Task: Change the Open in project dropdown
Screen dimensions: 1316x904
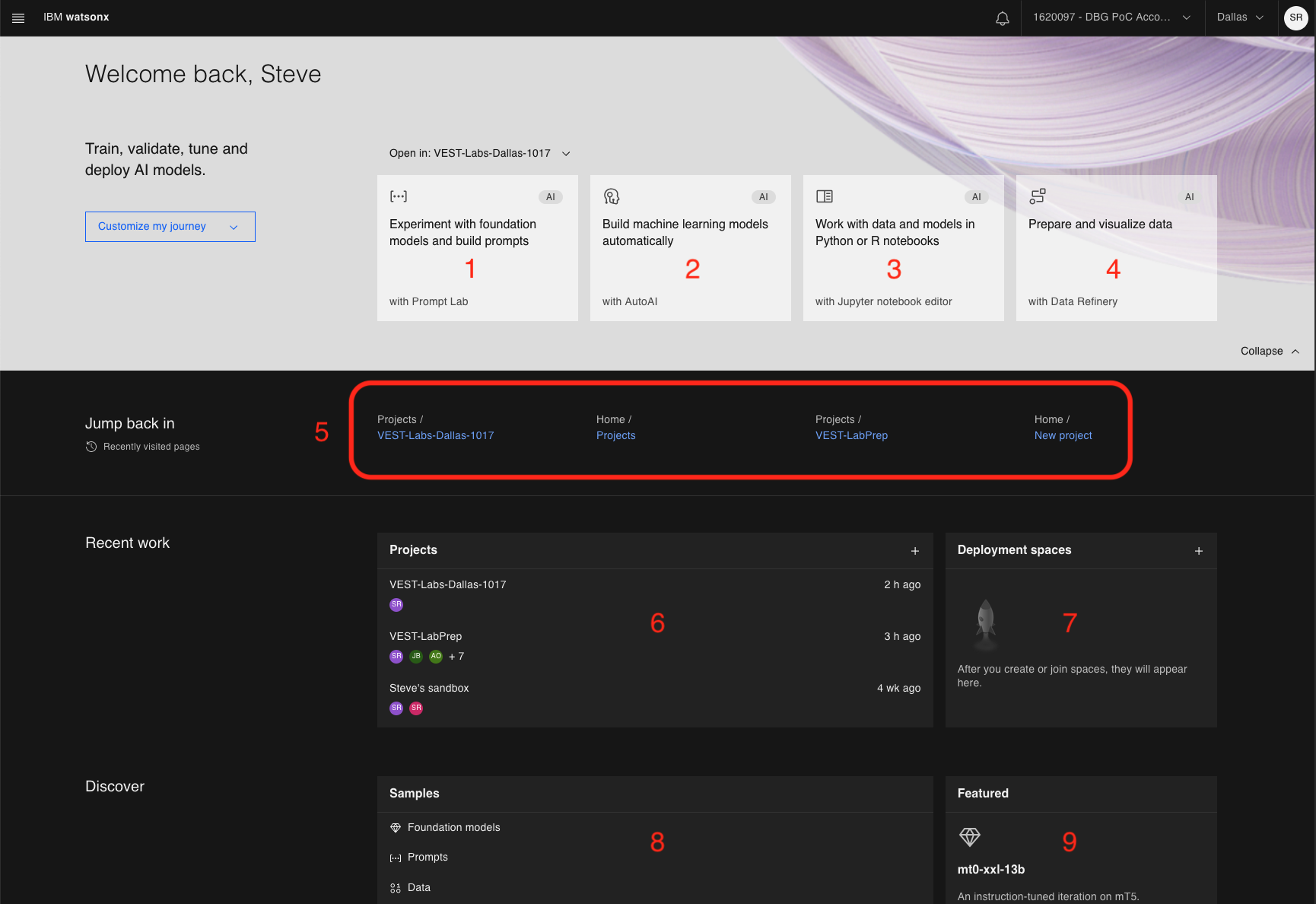Action: tap(480, 154)
